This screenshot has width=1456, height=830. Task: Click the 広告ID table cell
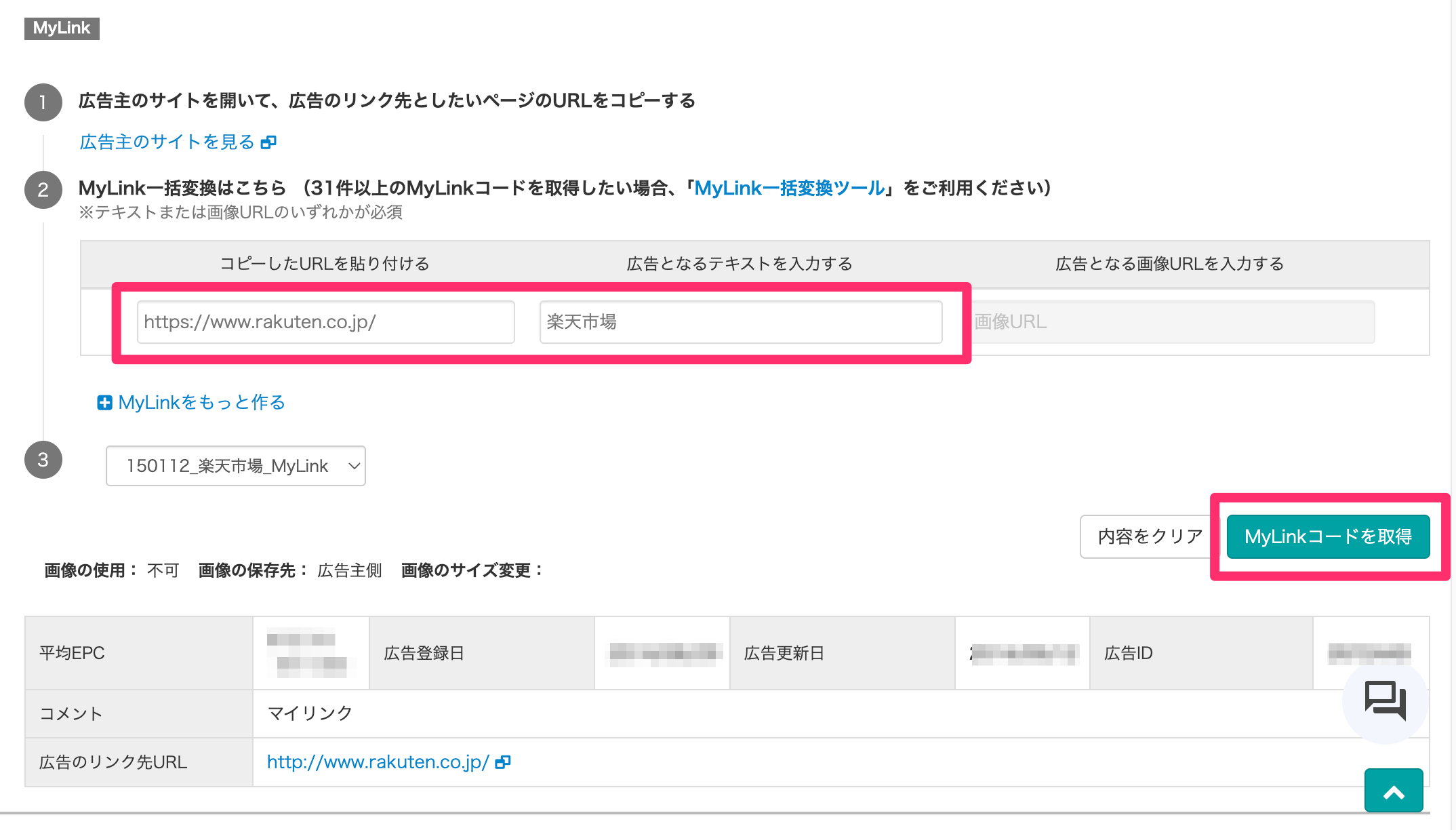1201,653
